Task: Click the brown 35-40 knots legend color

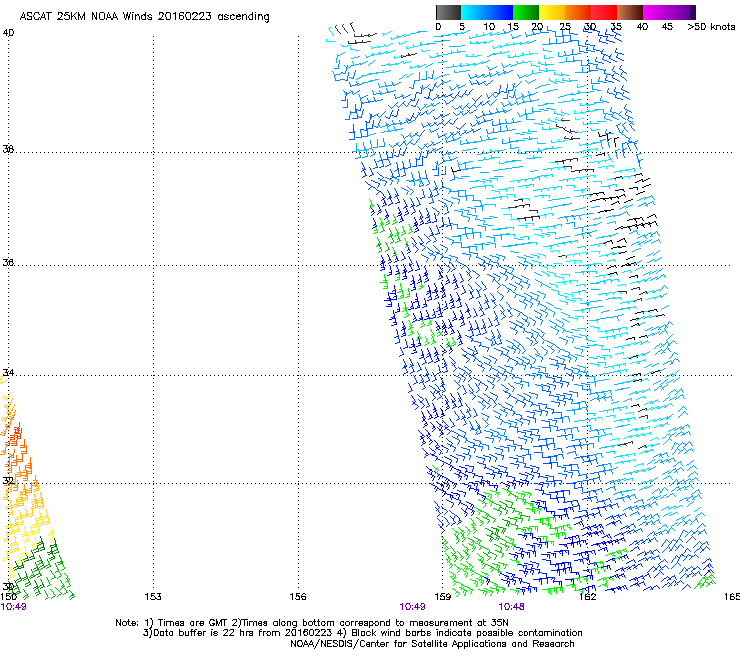Action: [x=630, y=12]
